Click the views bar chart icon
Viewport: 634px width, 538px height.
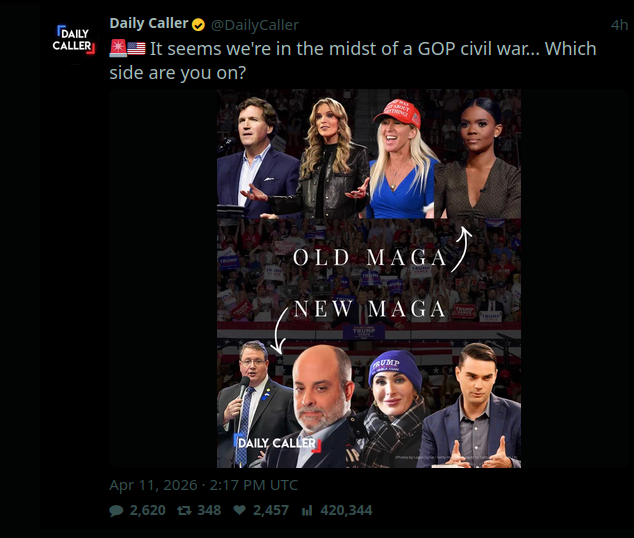[x=307, y=511]
